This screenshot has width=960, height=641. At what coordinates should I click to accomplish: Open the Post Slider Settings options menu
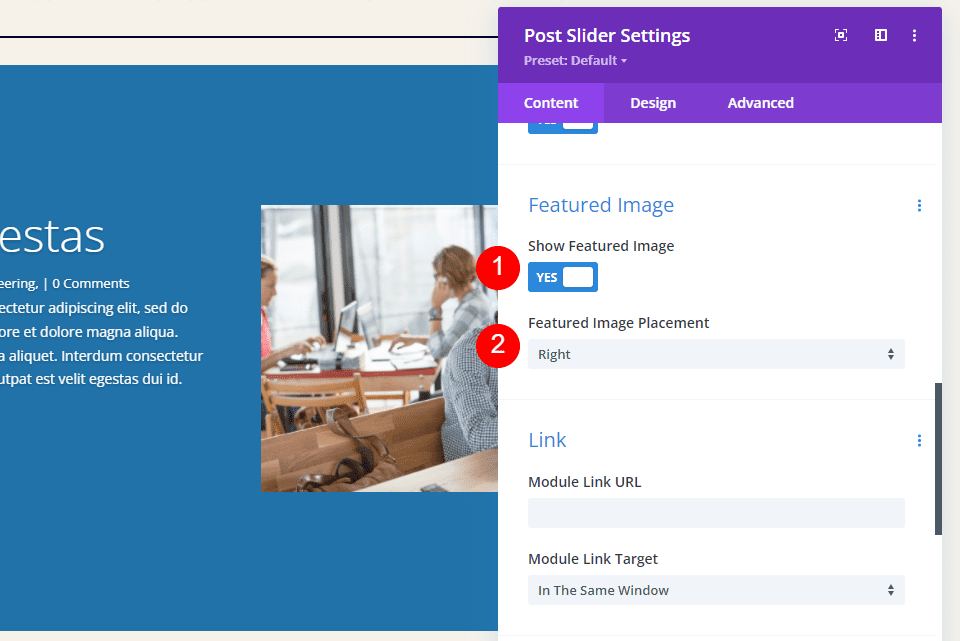915,35
